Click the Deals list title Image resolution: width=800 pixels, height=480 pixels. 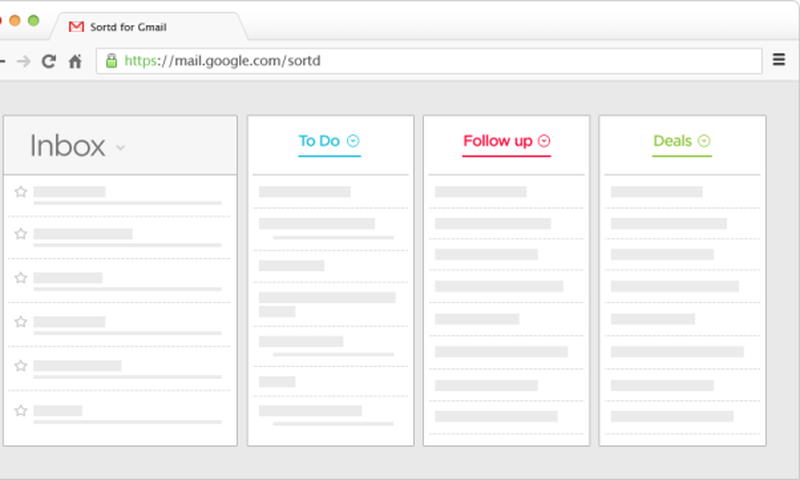[672, 141]
